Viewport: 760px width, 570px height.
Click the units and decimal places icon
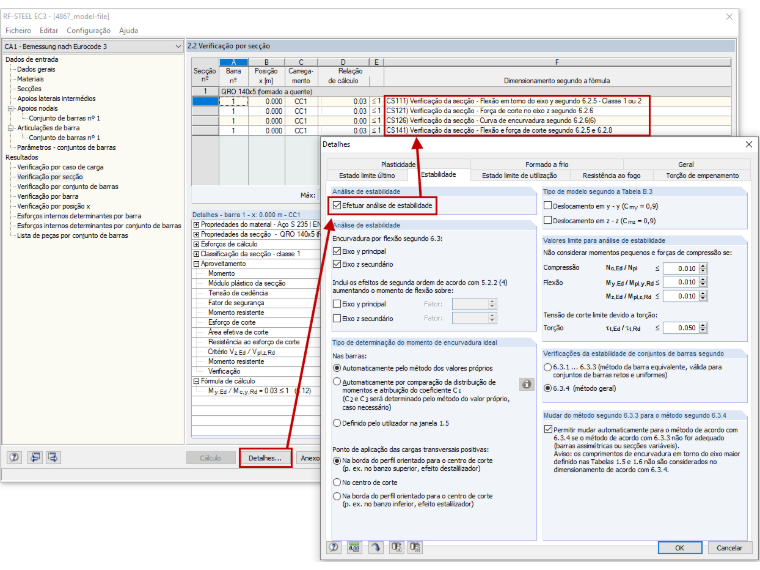click(354, 547)
